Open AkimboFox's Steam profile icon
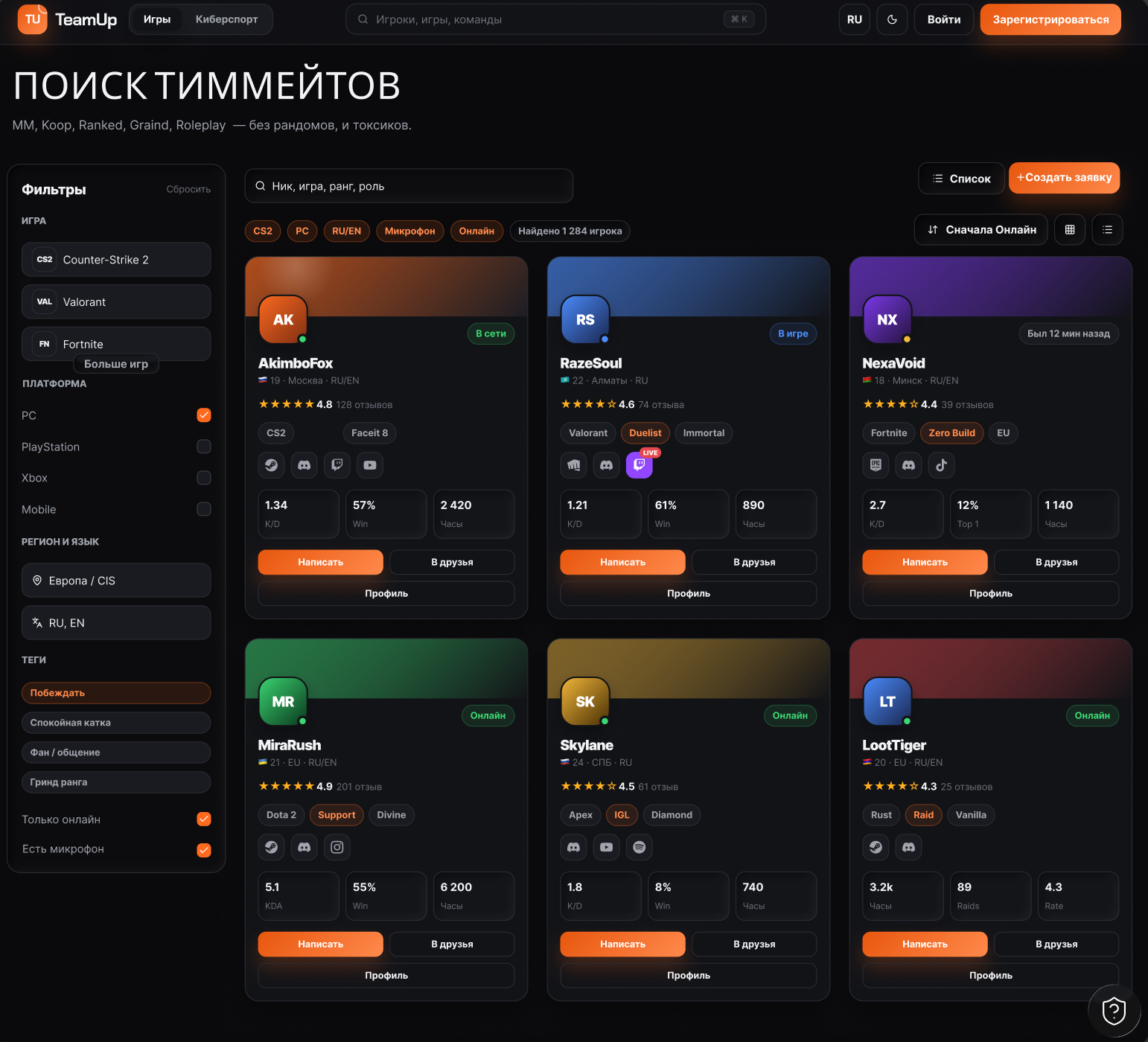The image size is (1148, 1042). click(x=272, y=465)
